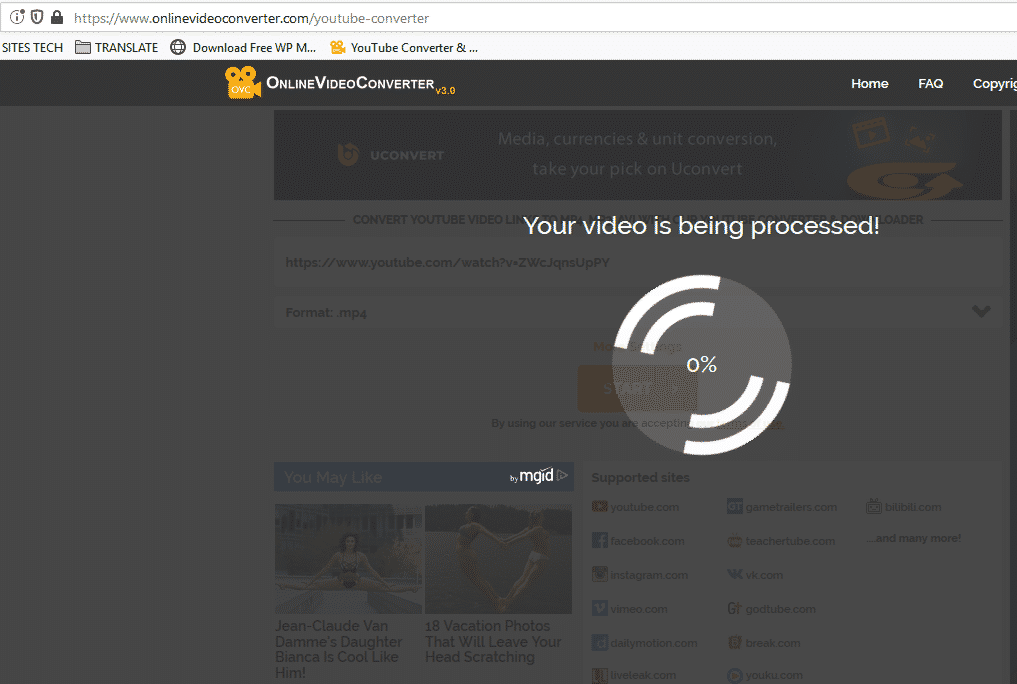Image resolution: width=1017 pixels, height=684 pixels.
Task: Click the YouTube video URL input field
Action: click(x=638, y=263)
